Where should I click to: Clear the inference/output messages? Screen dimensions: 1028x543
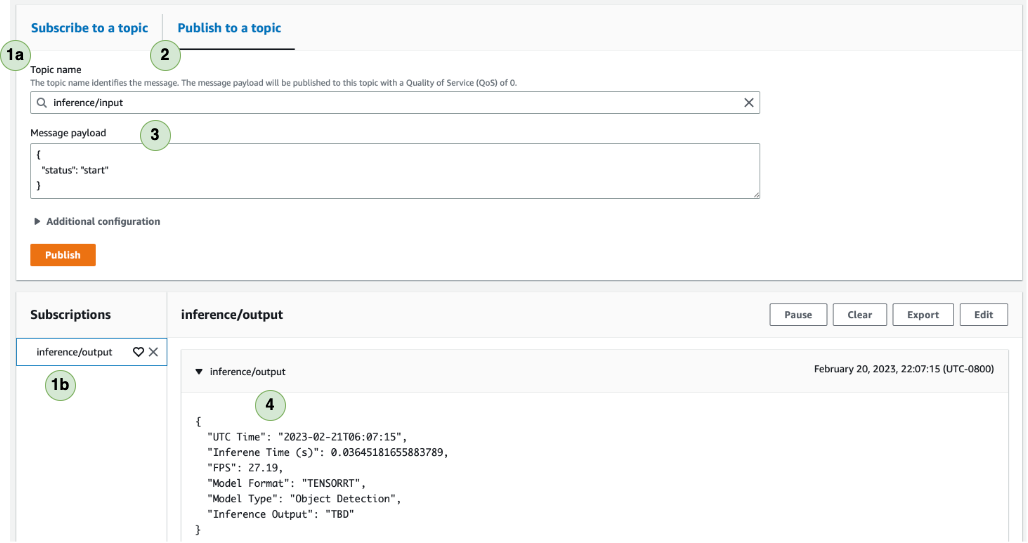[x=860, y=315]
